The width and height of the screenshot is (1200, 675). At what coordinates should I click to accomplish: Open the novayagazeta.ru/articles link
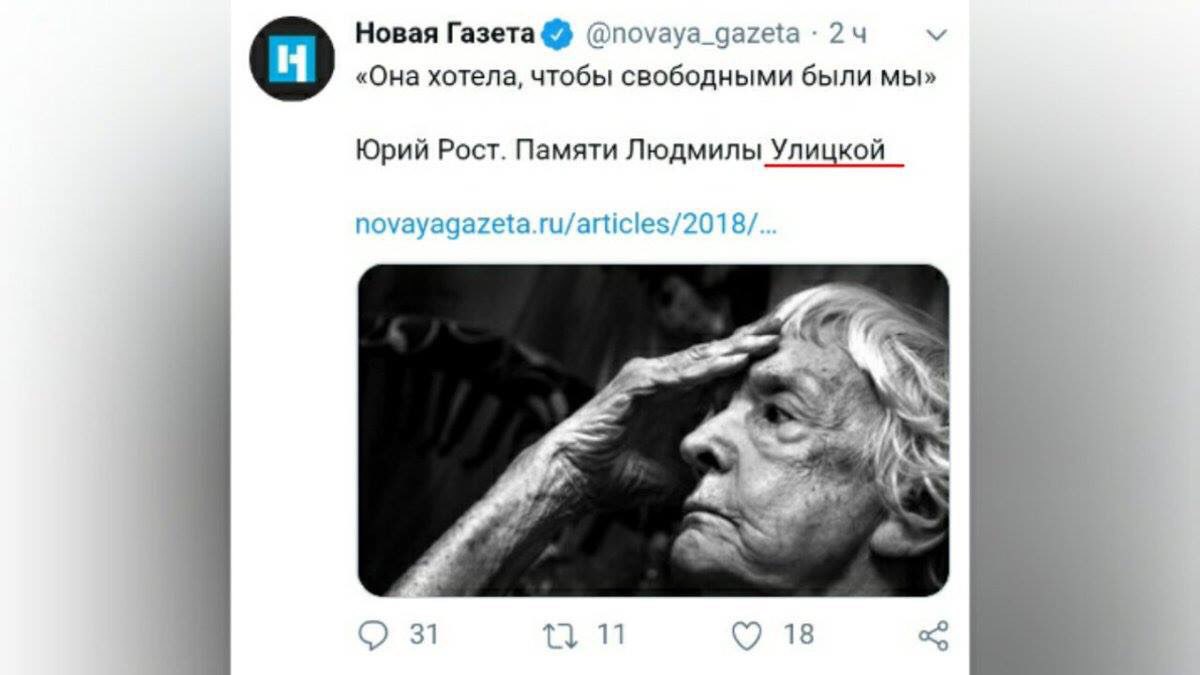coord(566,223)
